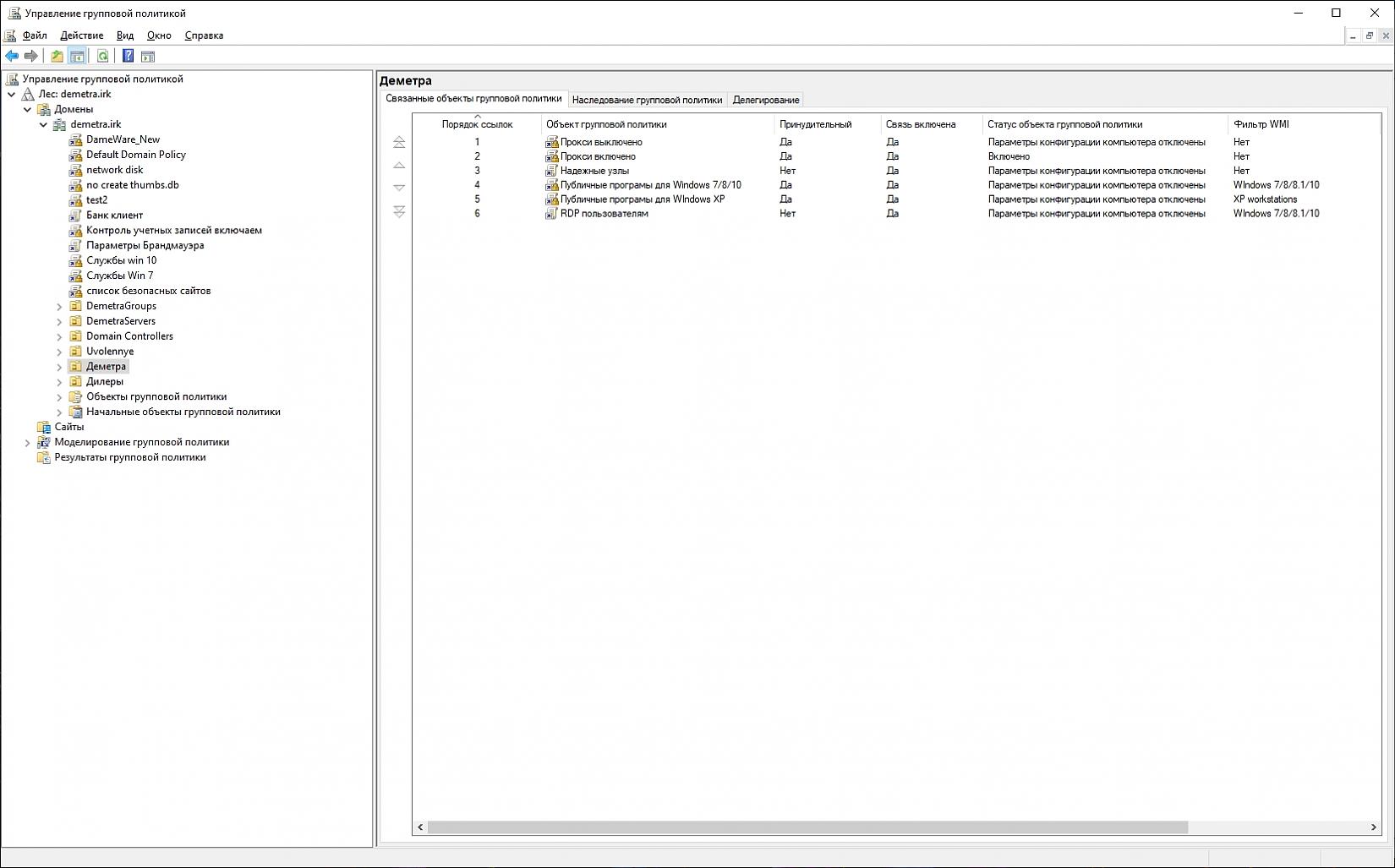
Task: Click the scrollbar right arrow
Action: coord(1373,827)
